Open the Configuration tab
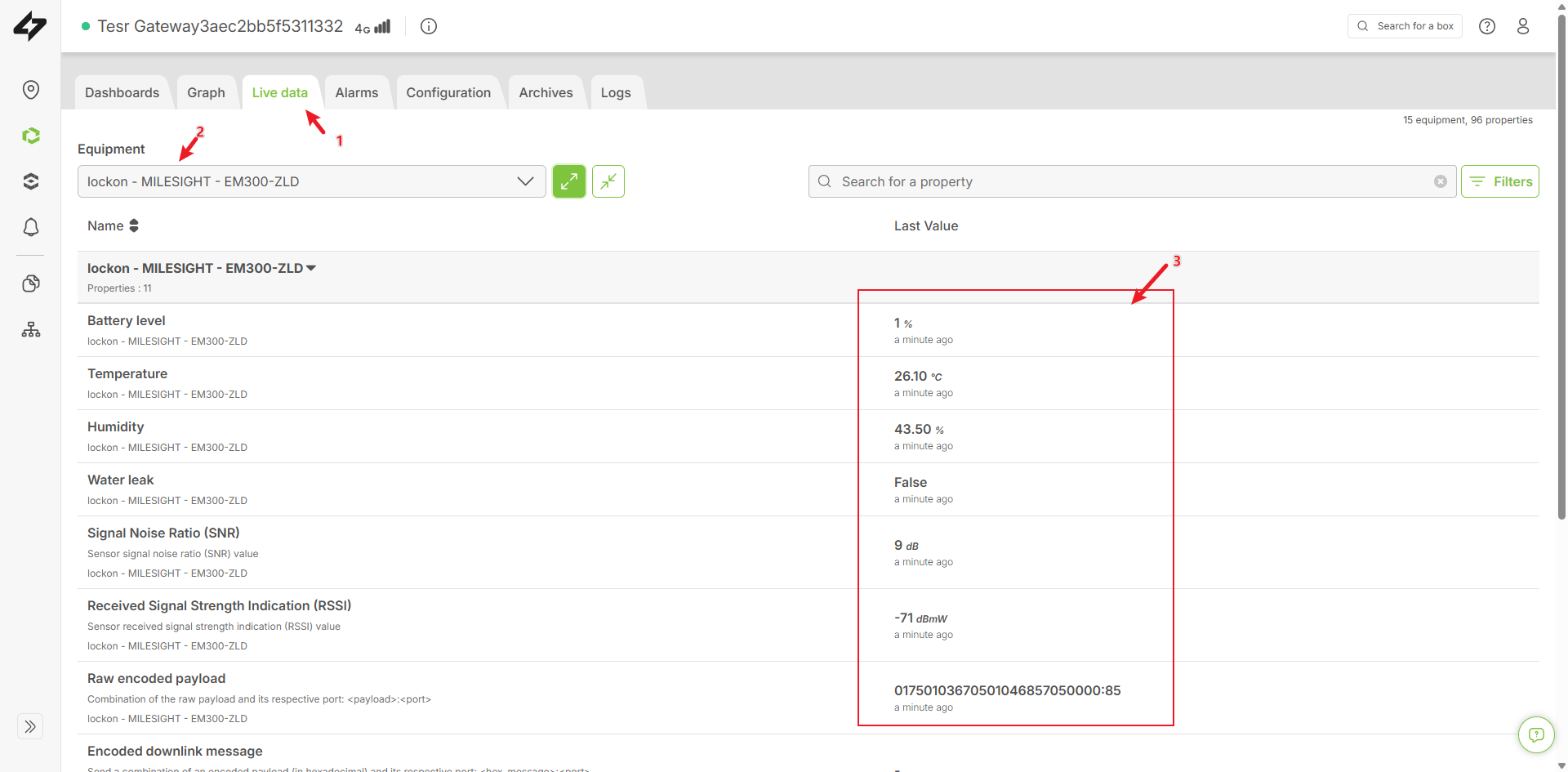1568x772 pixels. pos(448,92)
